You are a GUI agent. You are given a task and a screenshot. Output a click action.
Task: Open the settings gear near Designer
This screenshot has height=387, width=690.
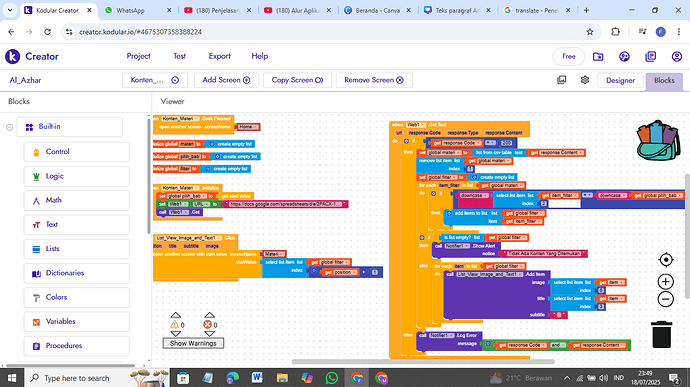(x=585, y=80)
